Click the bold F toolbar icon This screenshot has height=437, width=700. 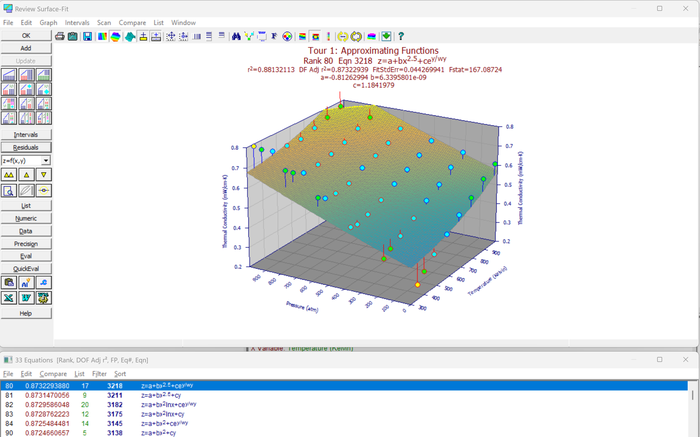pyautogui.click(x=274, y=37)
